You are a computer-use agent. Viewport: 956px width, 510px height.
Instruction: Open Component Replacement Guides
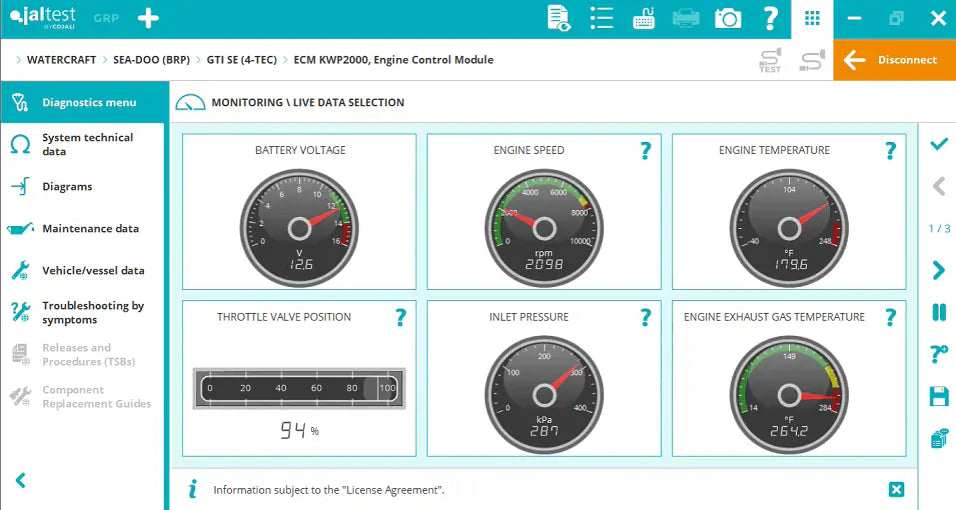click(x=82, y=397)
